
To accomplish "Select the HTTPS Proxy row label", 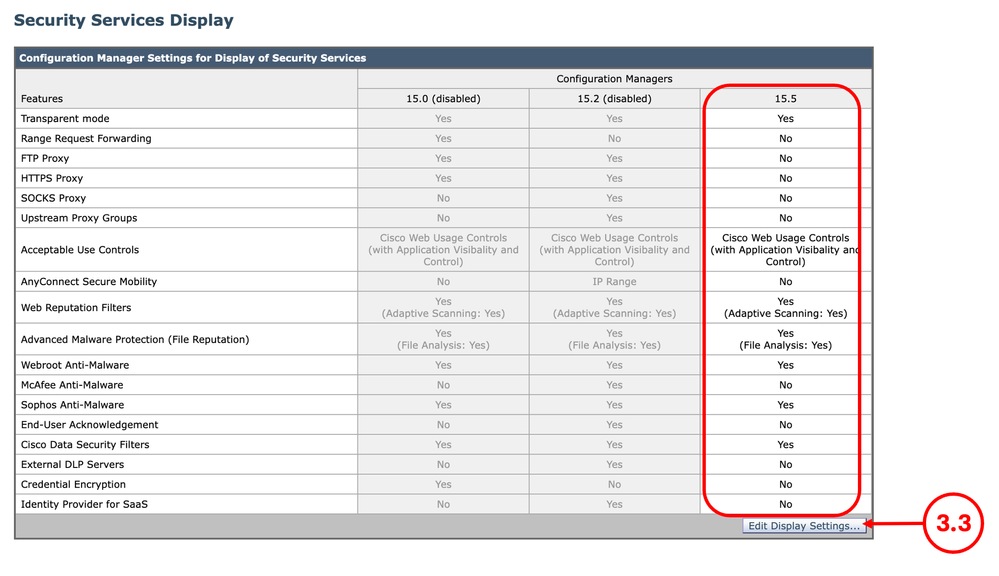I will [x=52, y=178].
